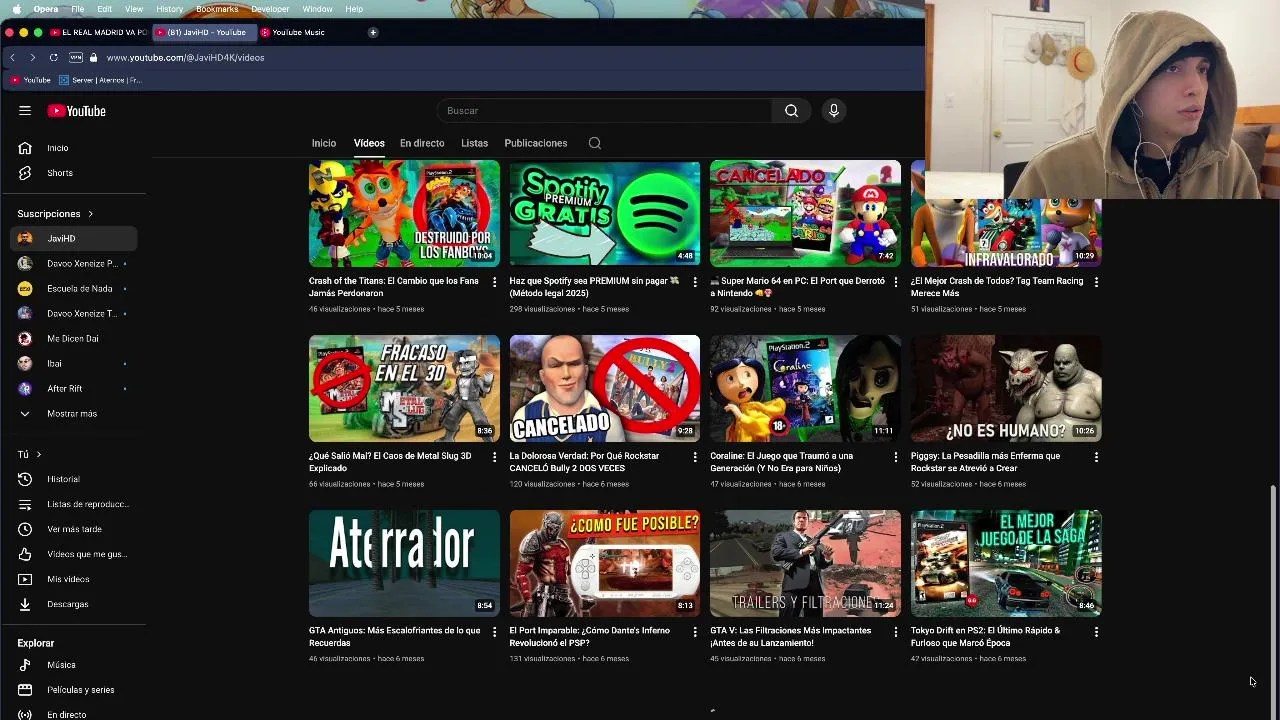Click the Buscar search field
This screenshot has height=720, width=1280.
tap(604, 111)
